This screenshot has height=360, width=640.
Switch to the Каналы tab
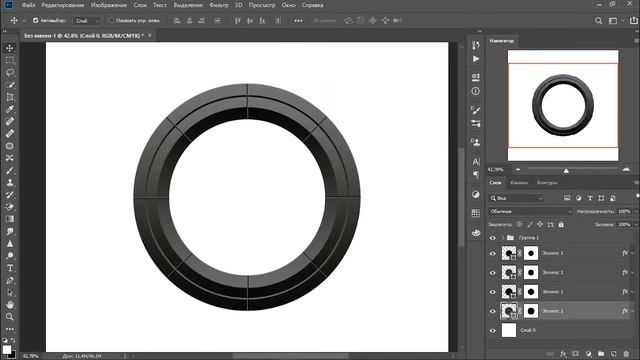coord(519,183)
